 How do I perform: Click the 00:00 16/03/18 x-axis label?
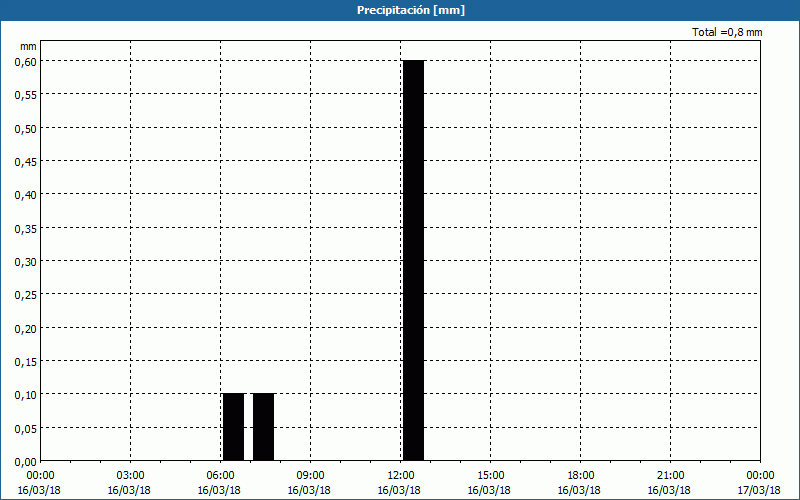coord(39,483)
